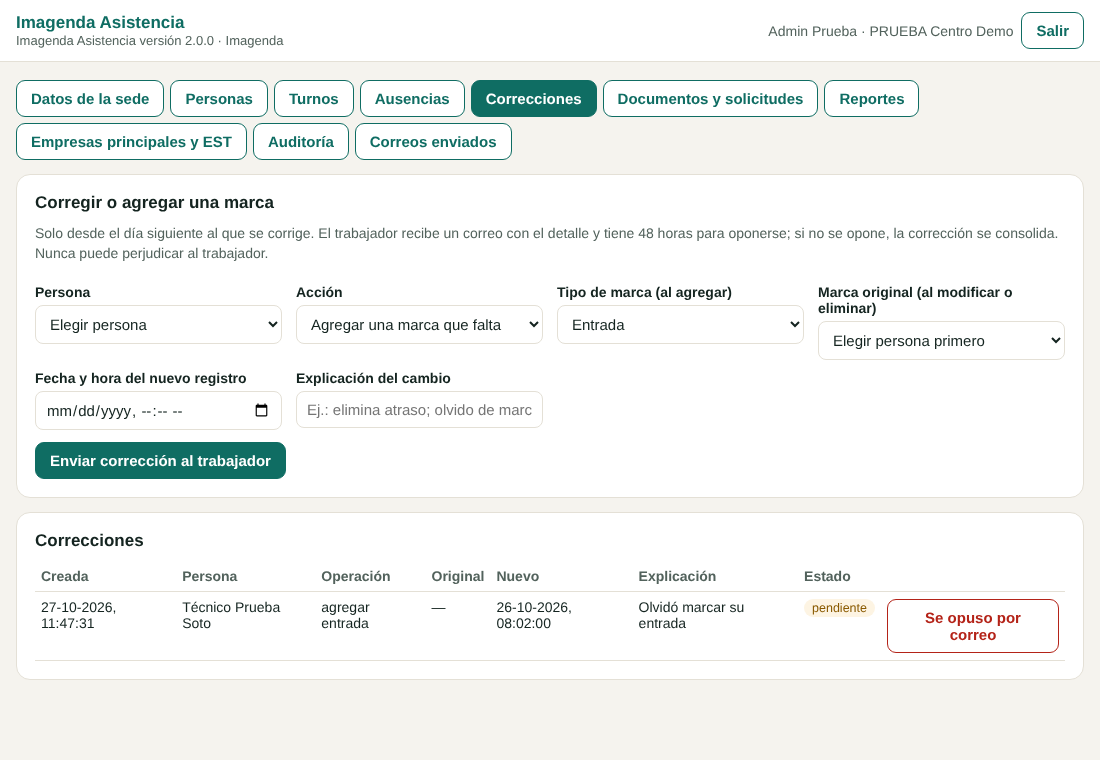Viewport: 1100px width, 760px height.
Task: Click the Salir logout button
Action: pos(1052,31)
